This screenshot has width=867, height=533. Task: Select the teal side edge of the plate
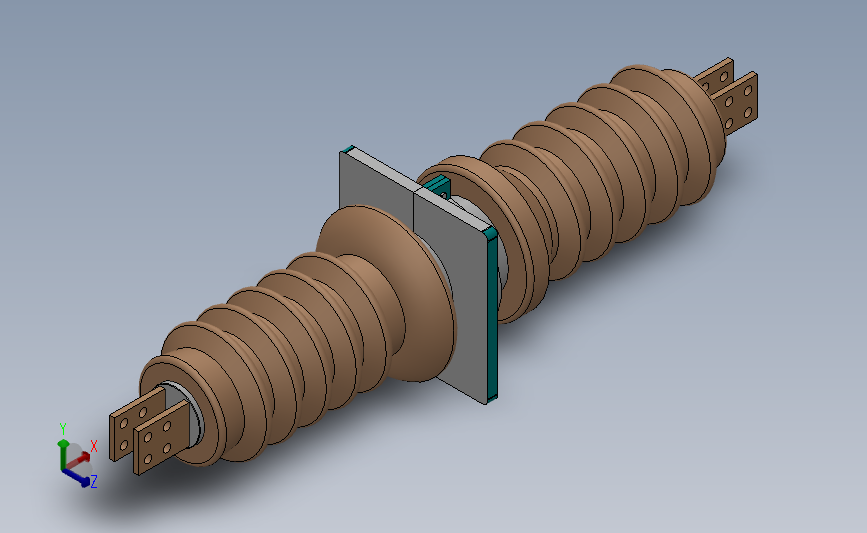coord(492,313)
